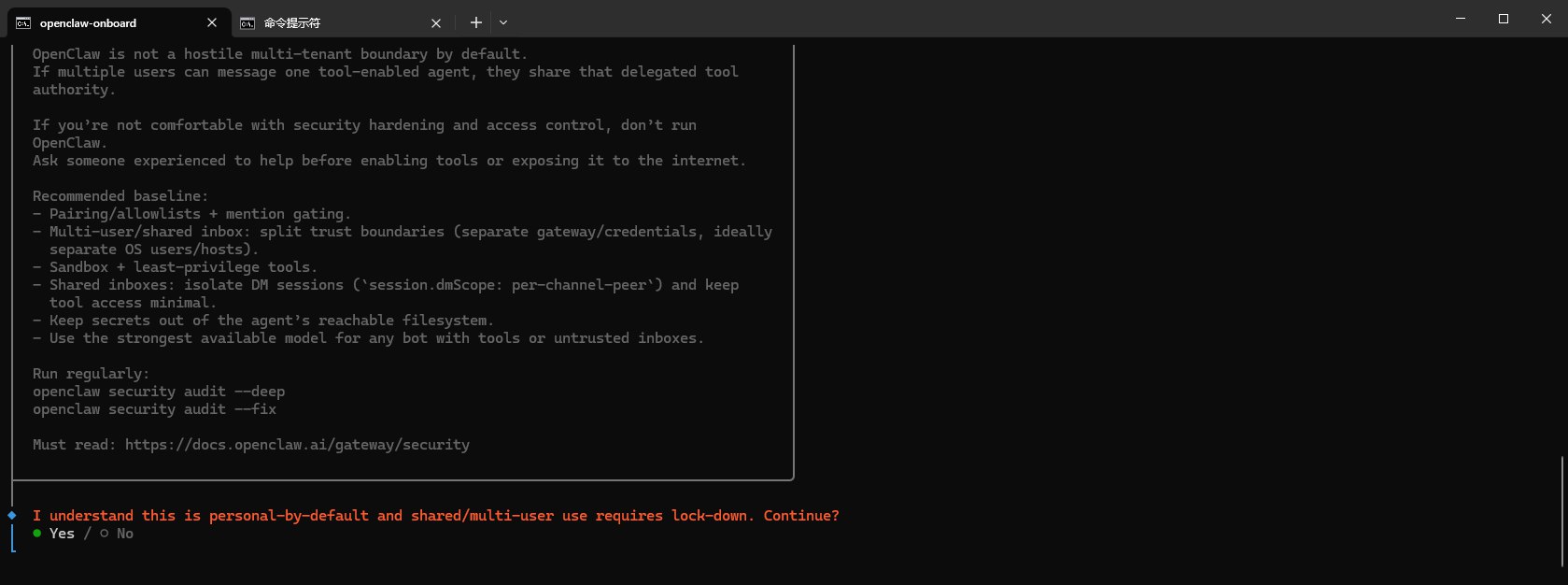1568x585 pixels.
Task: Click the 'Ask someone experienced to help' line
Action: click(x=389, y=161)
